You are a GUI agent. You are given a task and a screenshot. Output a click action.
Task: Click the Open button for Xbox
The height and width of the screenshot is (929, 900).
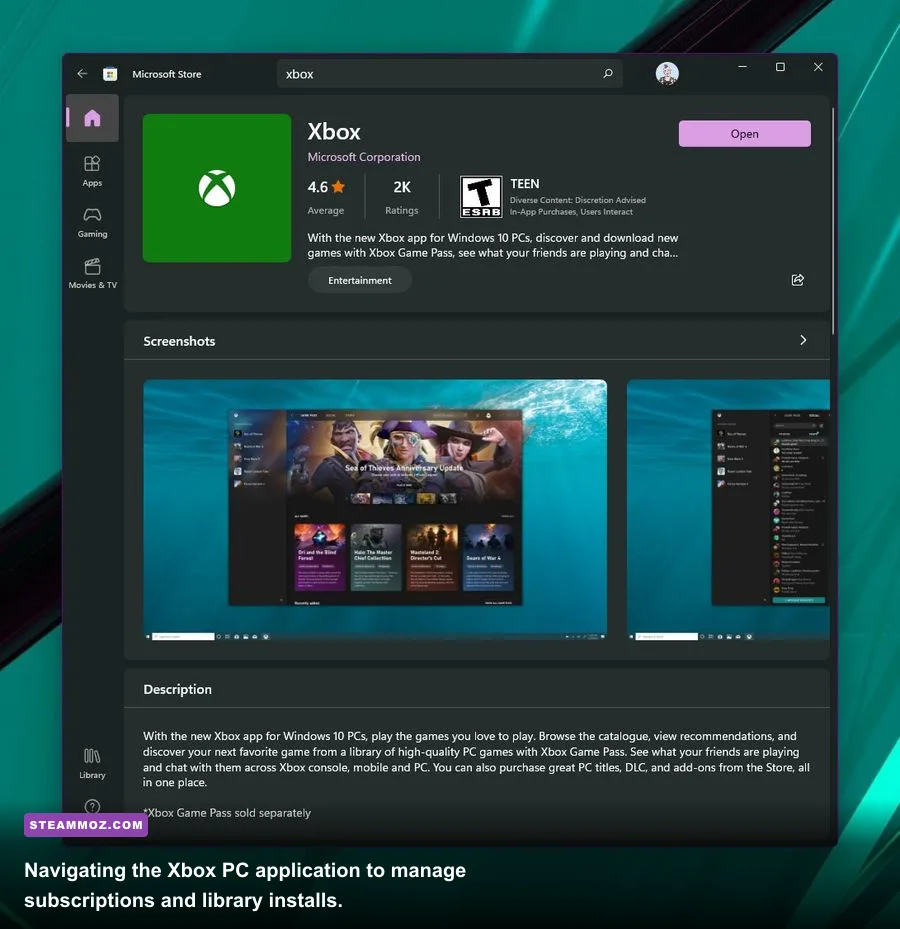click(x=745, y=134)
